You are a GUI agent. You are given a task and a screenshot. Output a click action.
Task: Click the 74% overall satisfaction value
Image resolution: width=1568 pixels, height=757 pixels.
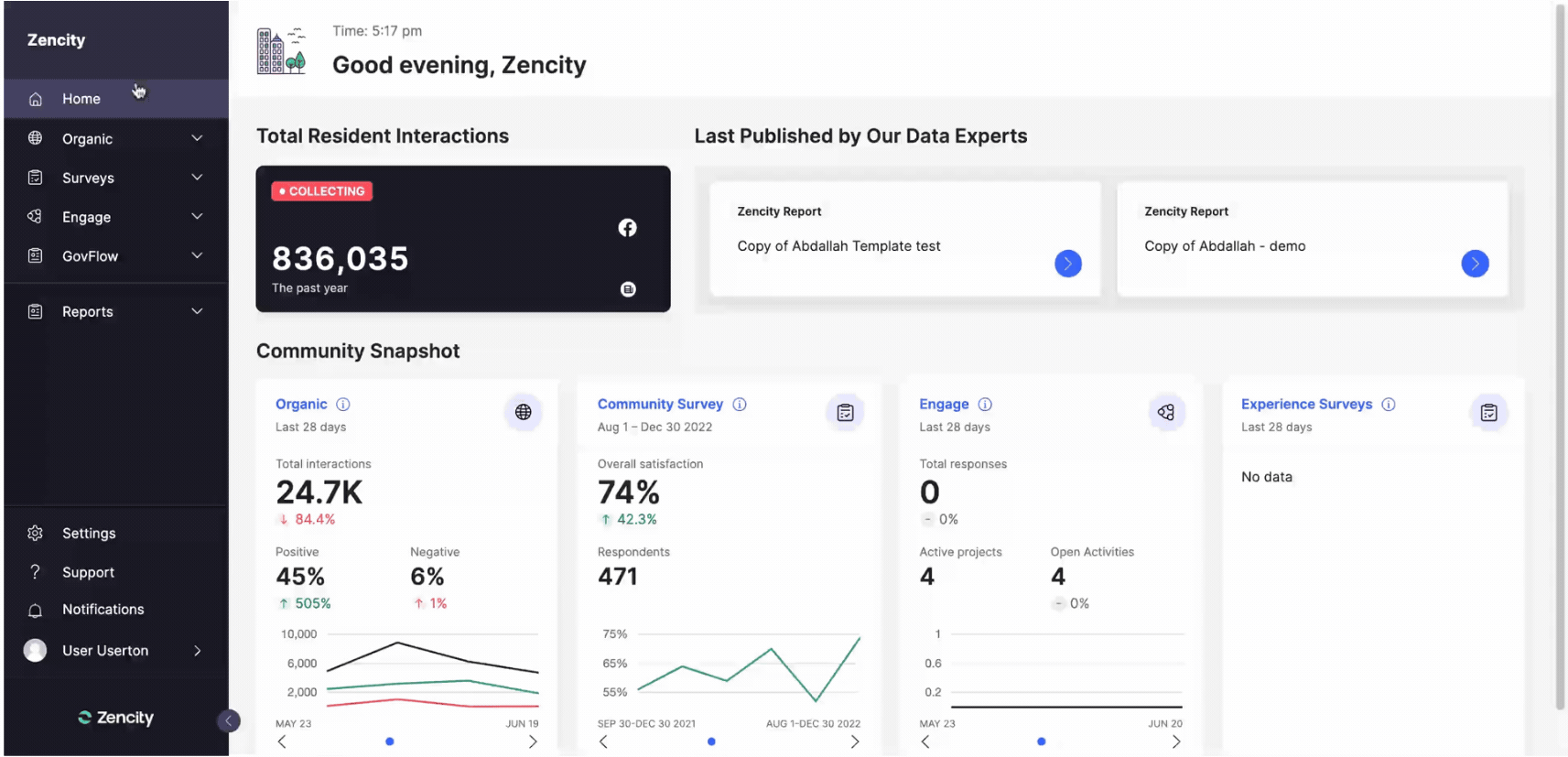tap(629, 492)
